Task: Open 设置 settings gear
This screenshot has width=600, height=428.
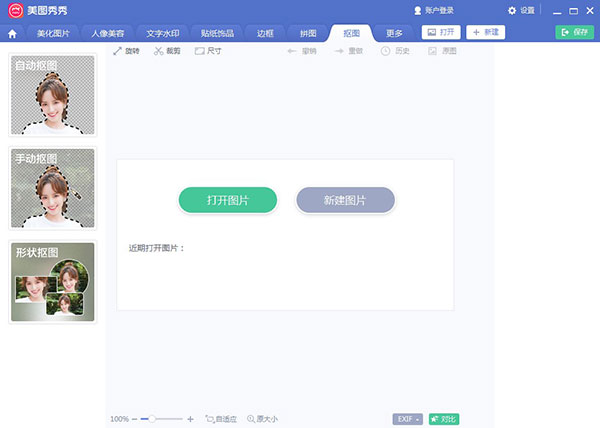Action: click(x=521, y=11)
